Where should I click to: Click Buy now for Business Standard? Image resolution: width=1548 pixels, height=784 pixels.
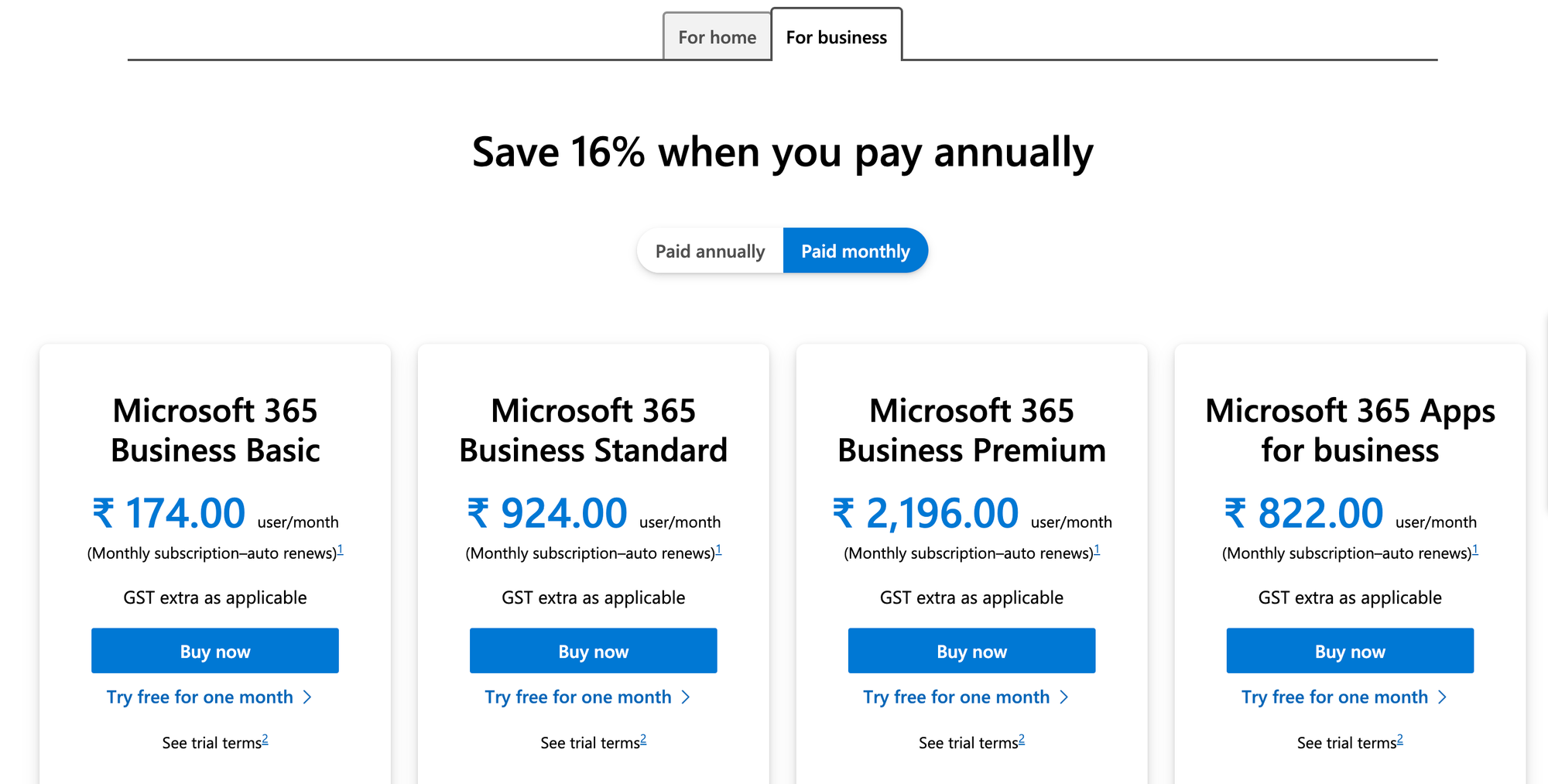(x=593, y=651)
